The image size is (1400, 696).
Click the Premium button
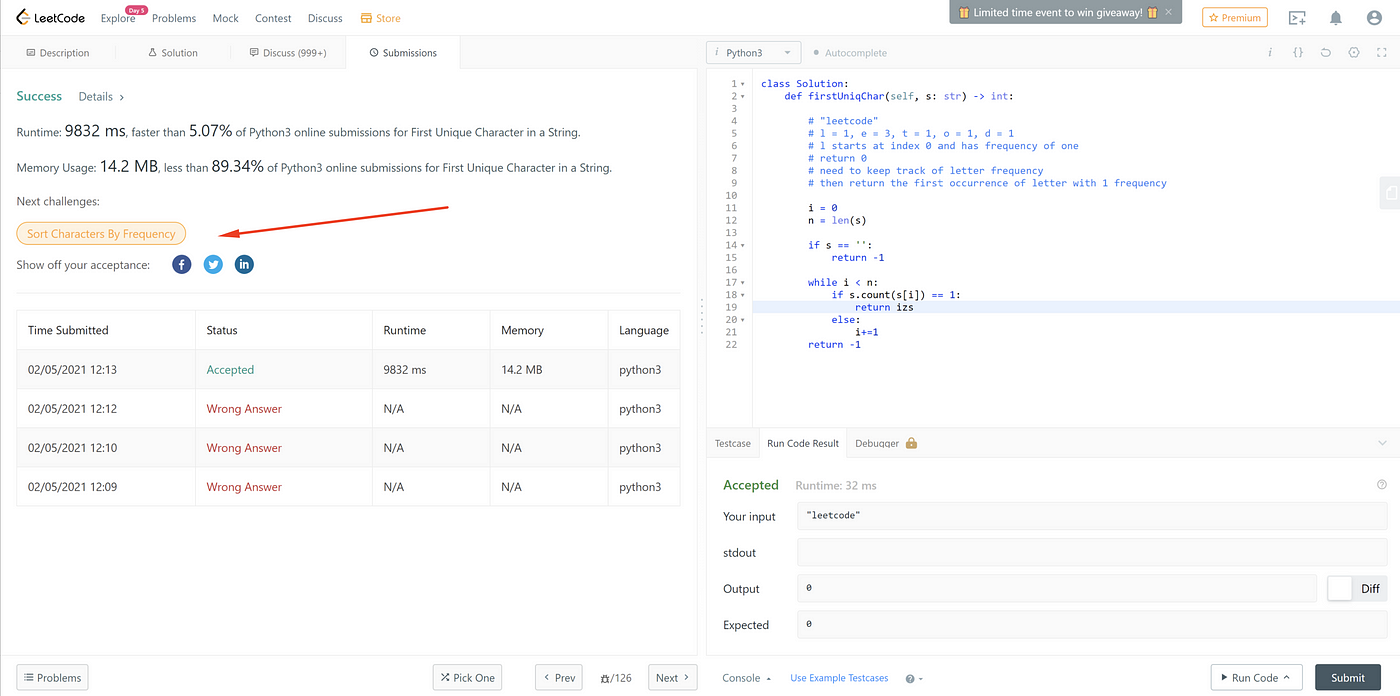(x=1234, y=18)
